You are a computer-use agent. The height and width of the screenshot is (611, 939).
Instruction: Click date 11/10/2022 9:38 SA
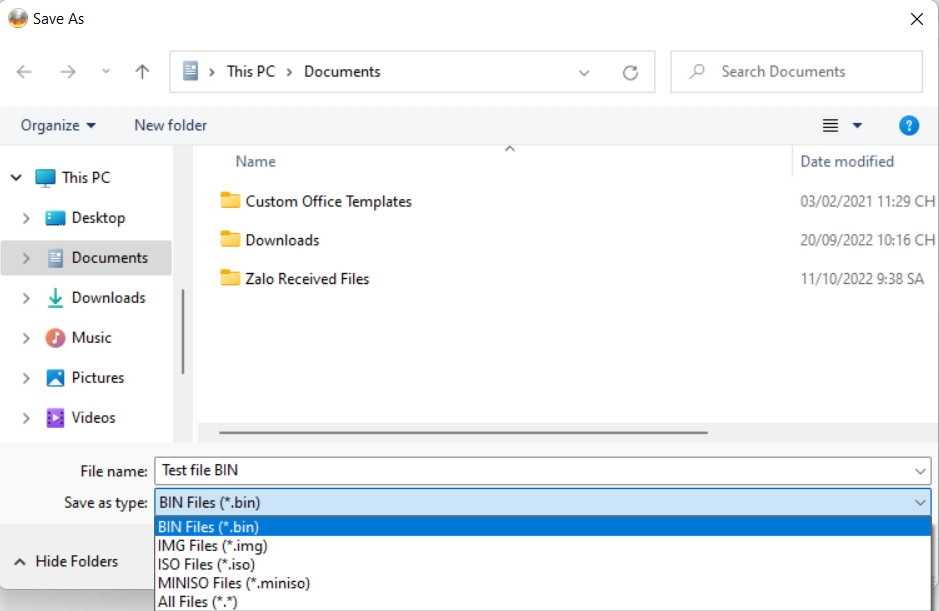862,279
